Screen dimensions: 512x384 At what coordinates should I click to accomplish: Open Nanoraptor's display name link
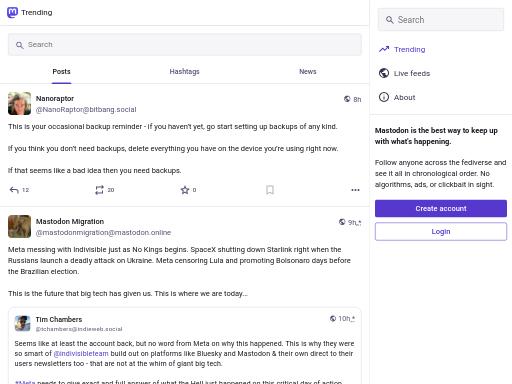(55, 99)
